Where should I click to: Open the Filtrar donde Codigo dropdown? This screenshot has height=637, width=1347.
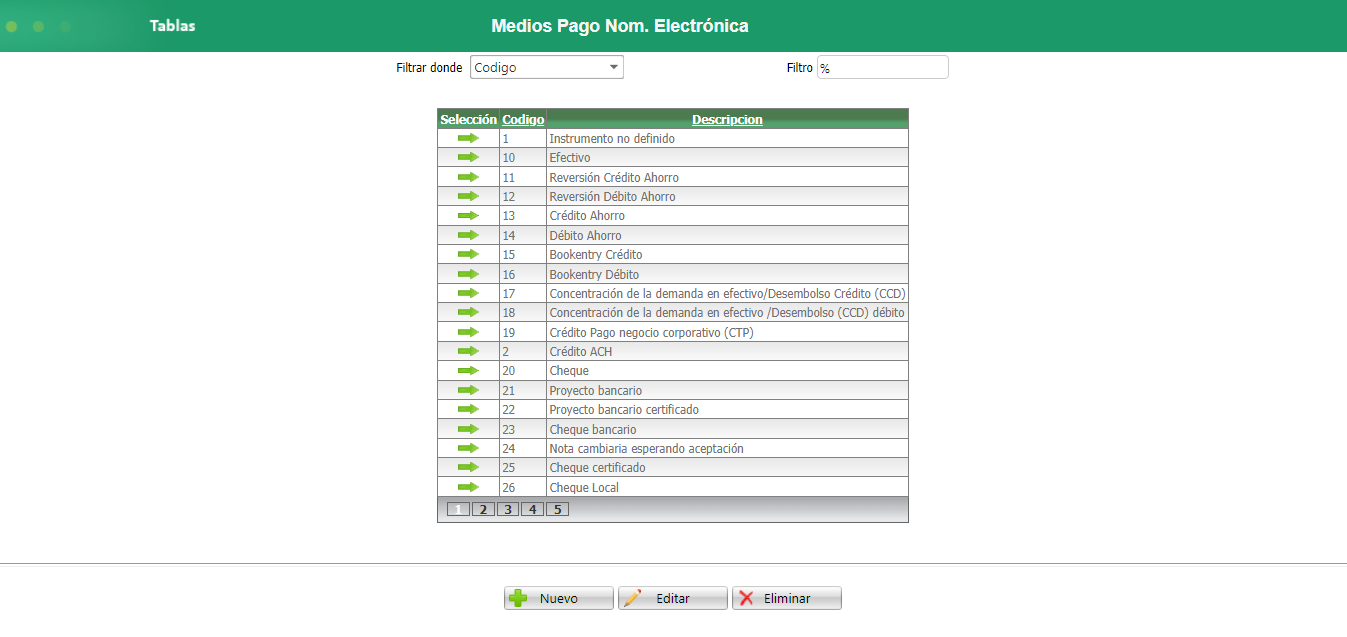tap(547, 67)
